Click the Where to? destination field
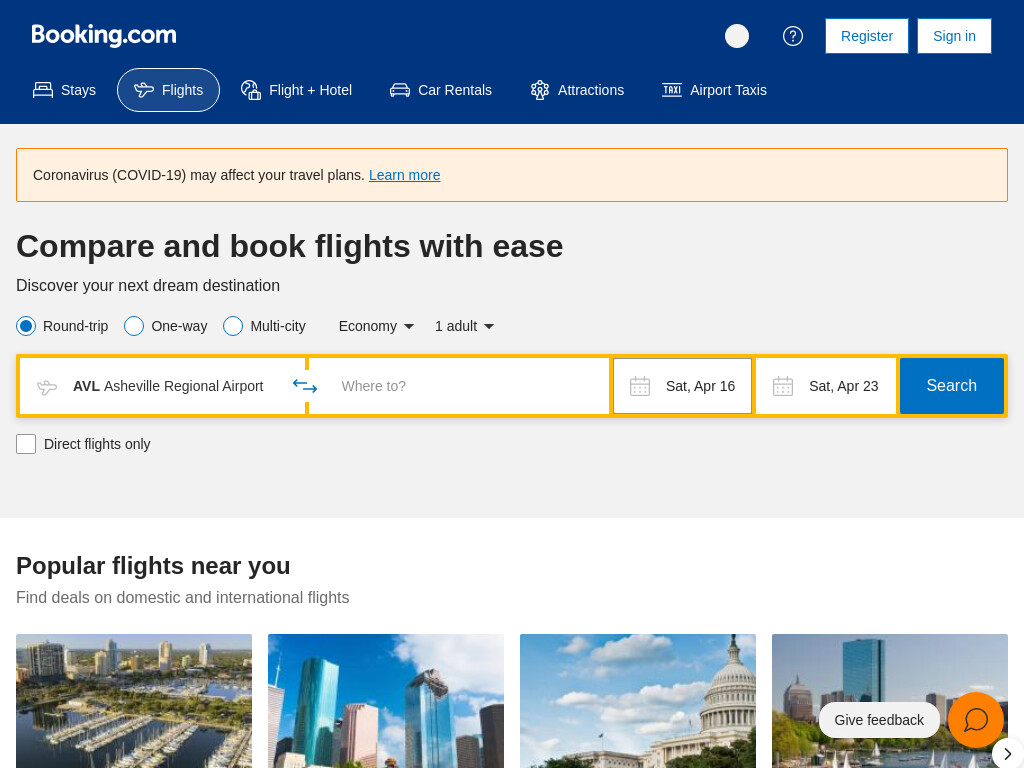The image size is (1024, 768). coord(459,386)
